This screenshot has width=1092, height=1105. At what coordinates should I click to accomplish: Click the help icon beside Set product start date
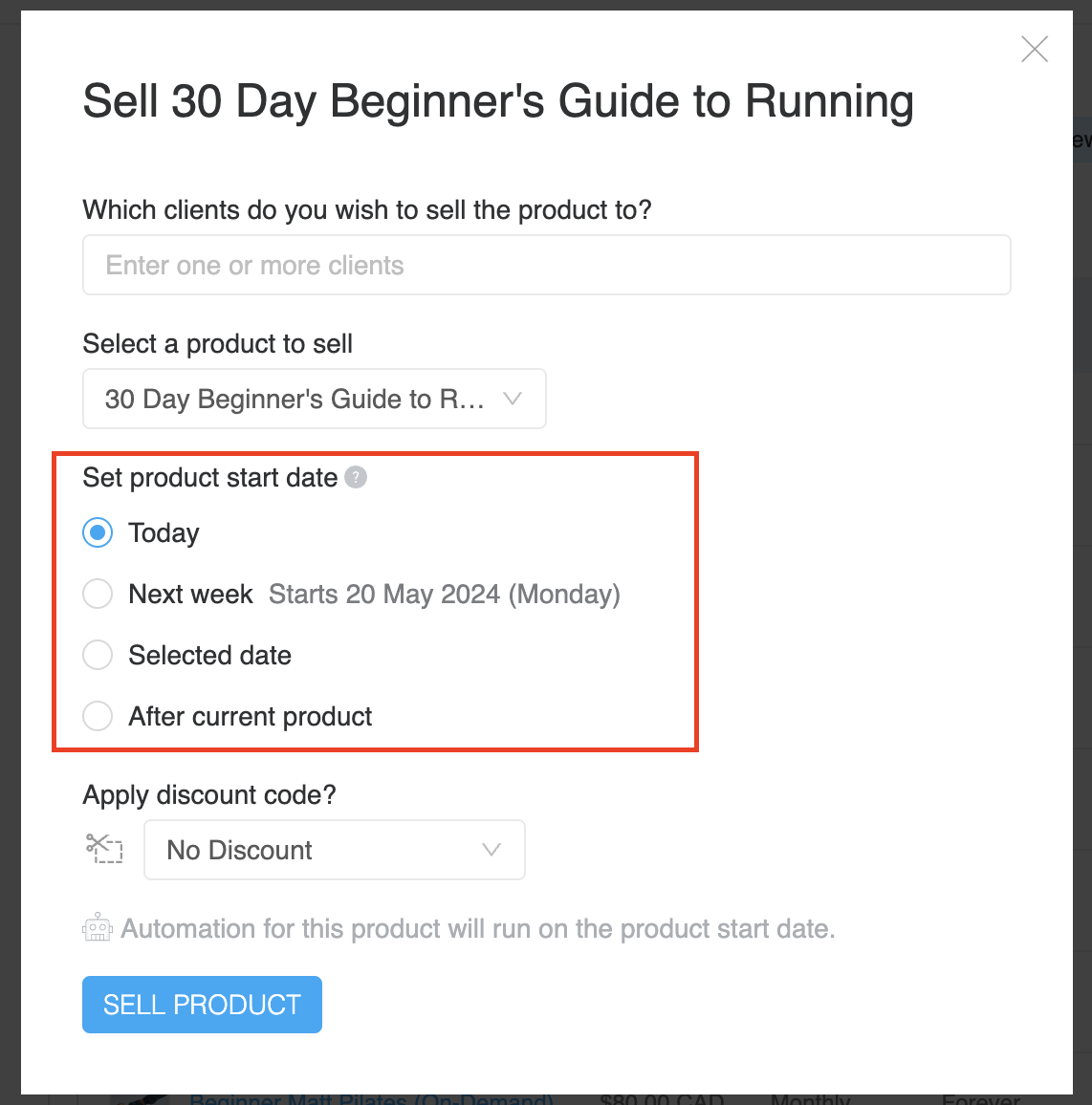point(356,477)
